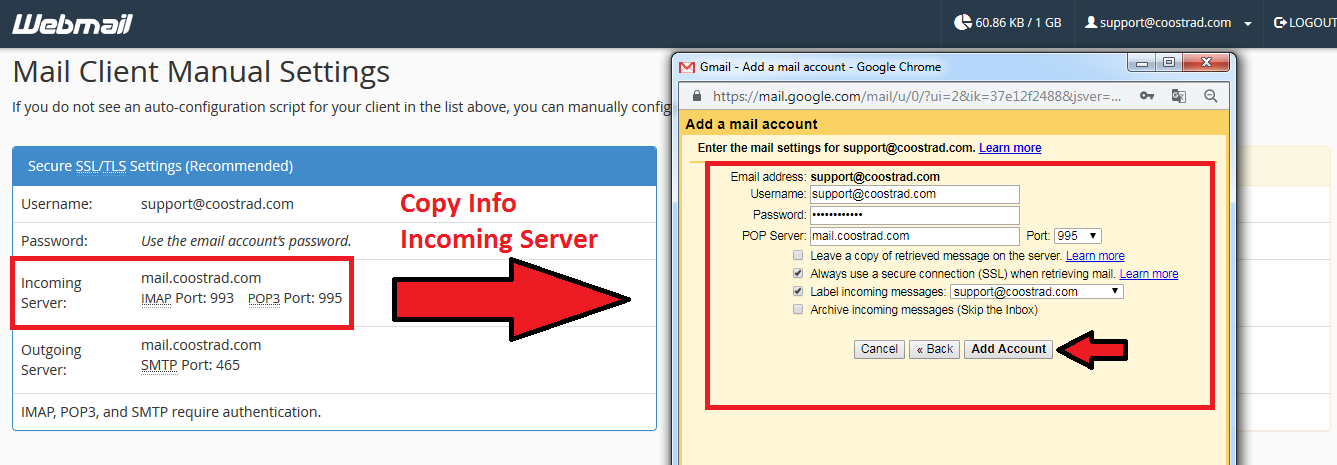The image size is (1337, 465).
Task: Click the Add a mail account popup heading
Action: (x=752, y=124)
